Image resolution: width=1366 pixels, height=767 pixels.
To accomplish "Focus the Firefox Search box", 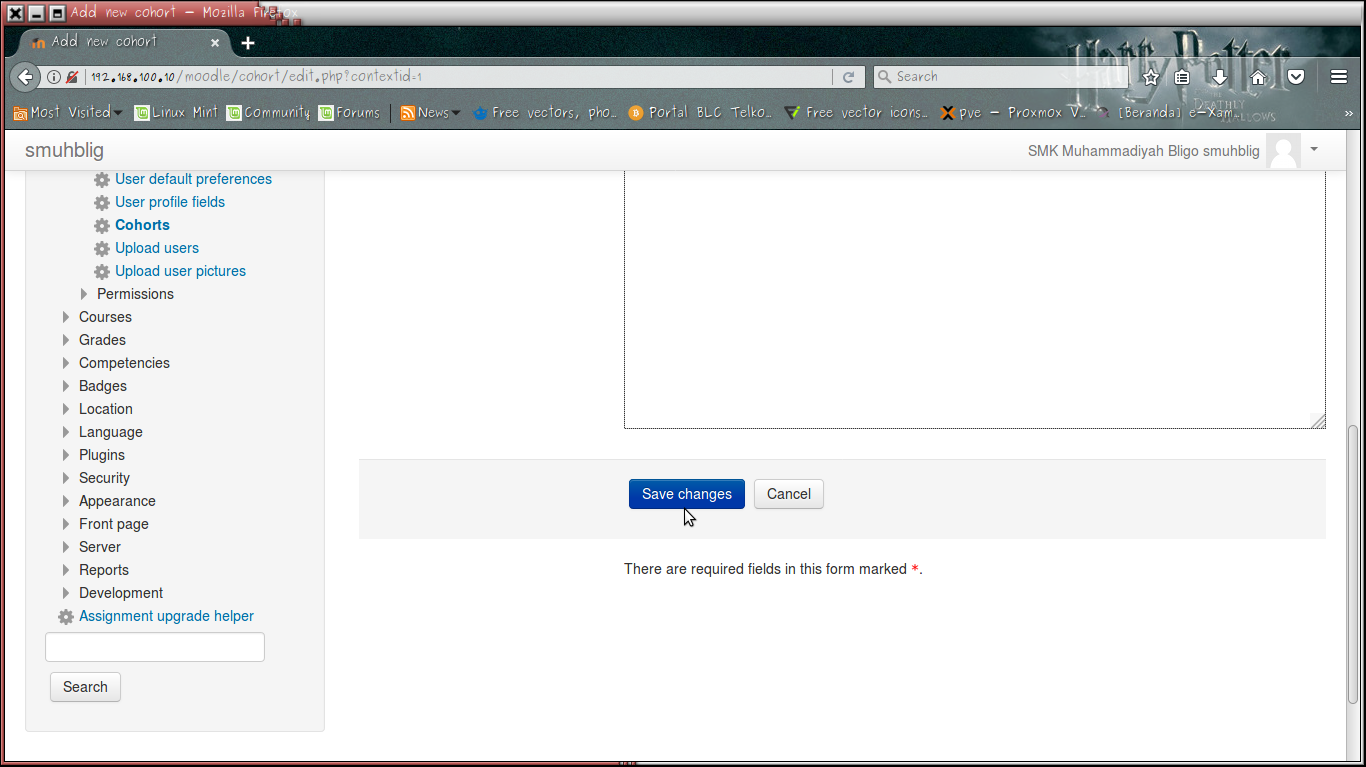I will (x=1000, y=77).
